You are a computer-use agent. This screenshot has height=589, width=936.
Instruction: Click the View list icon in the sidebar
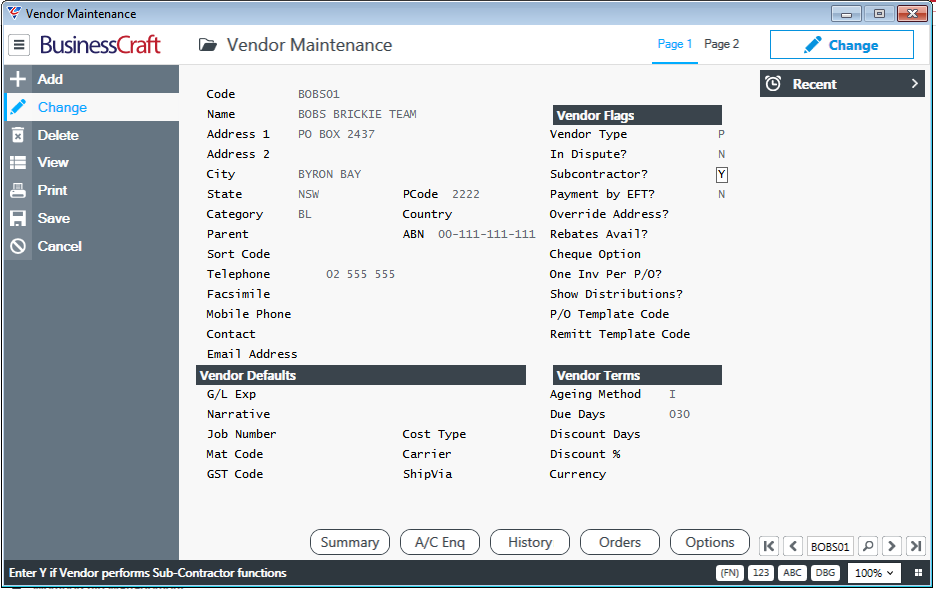[18, 162]
